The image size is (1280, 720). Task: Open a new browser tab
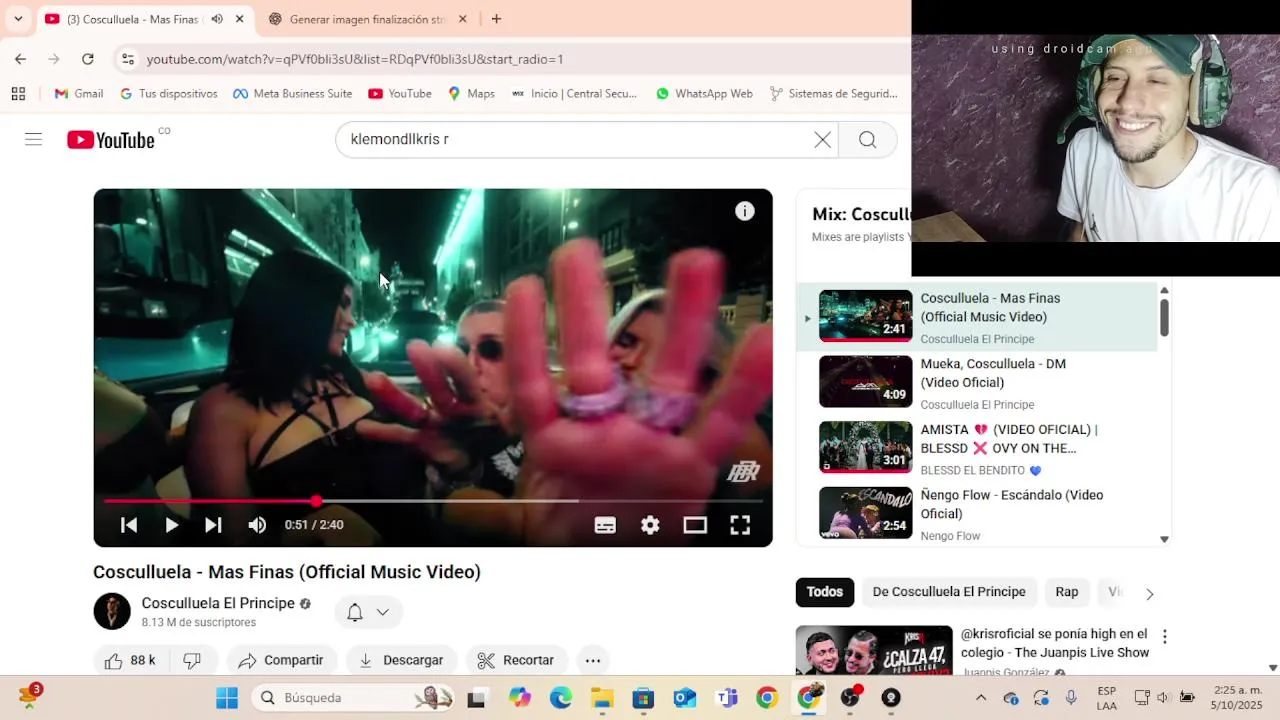496,19
